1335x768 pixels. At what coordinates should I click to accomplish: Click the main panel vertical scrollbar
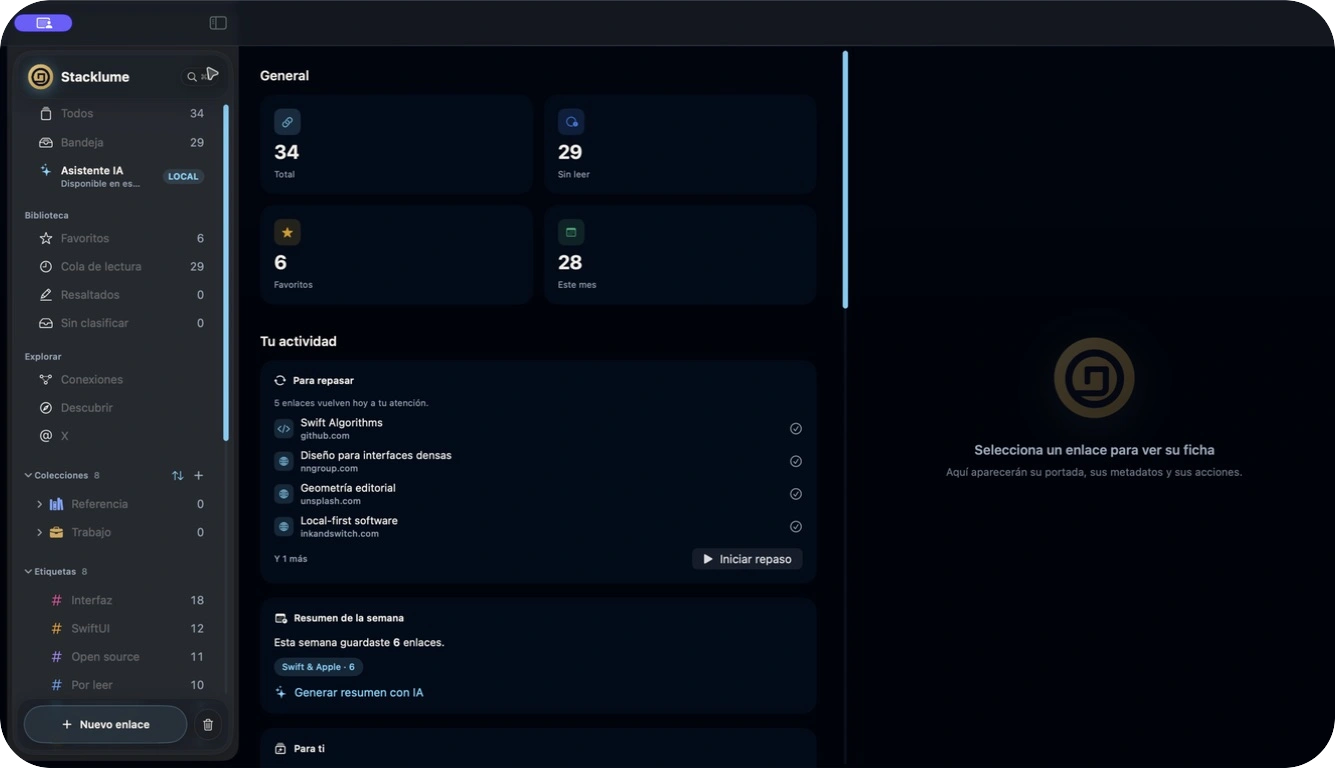[845, 180]
